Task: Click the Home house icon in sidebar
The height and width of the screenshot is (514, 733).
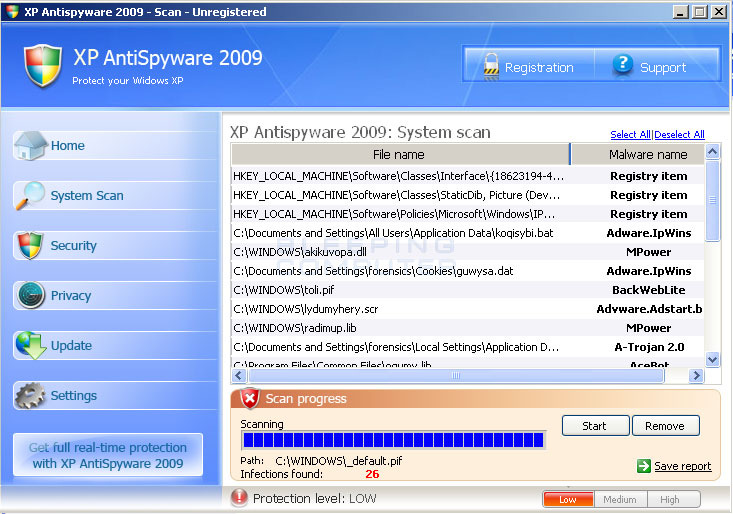Action: coord(30,145)
